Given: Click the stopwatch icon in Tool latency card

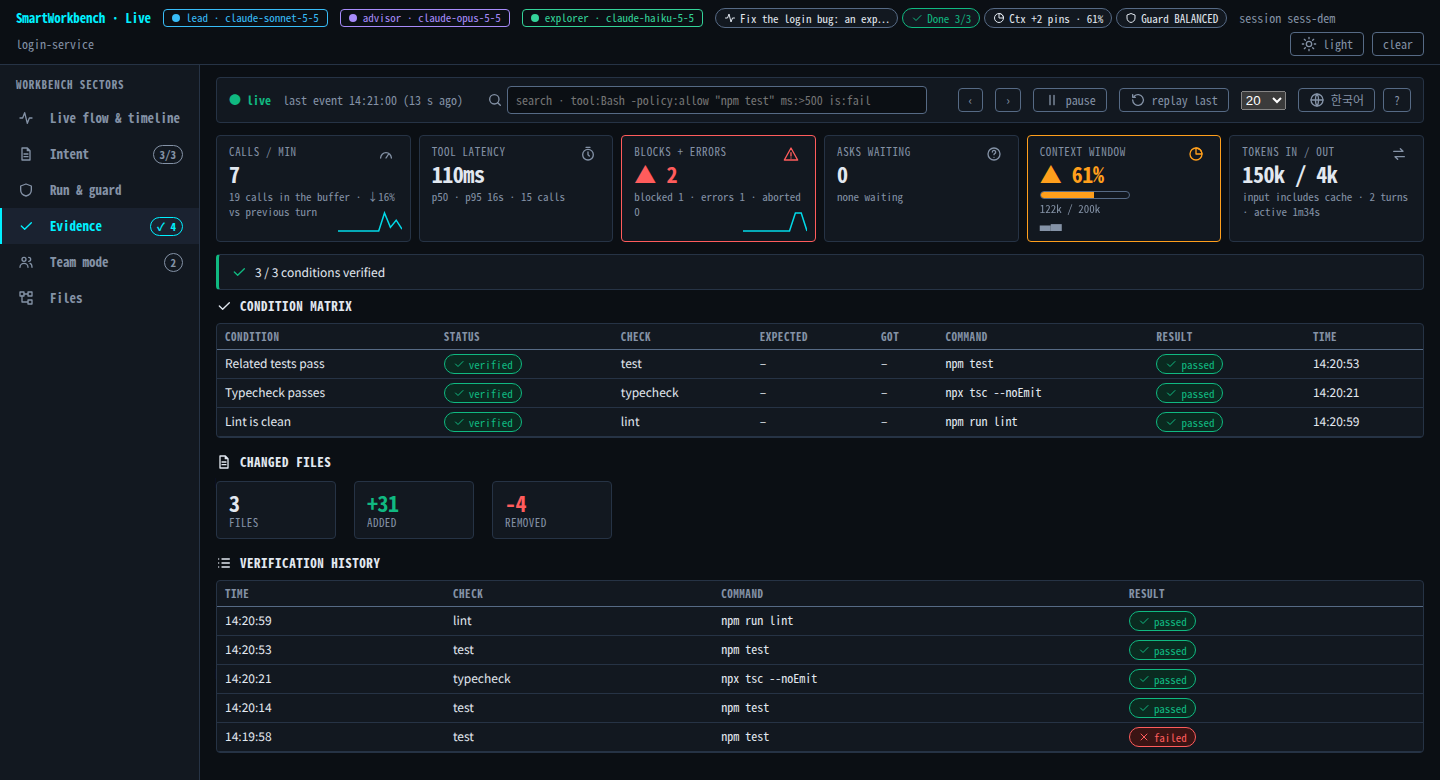Looking at the screenshot, I should pos(588,153).
